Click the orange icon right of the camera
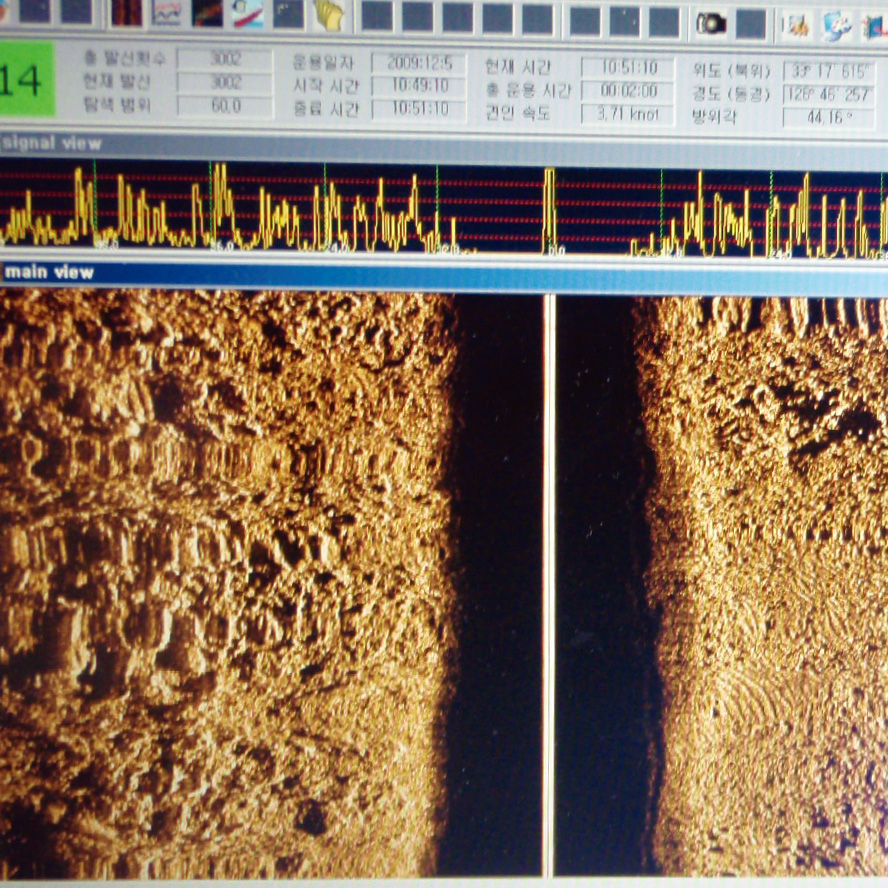Screen dimensions: 888x888 pos(795,25)
